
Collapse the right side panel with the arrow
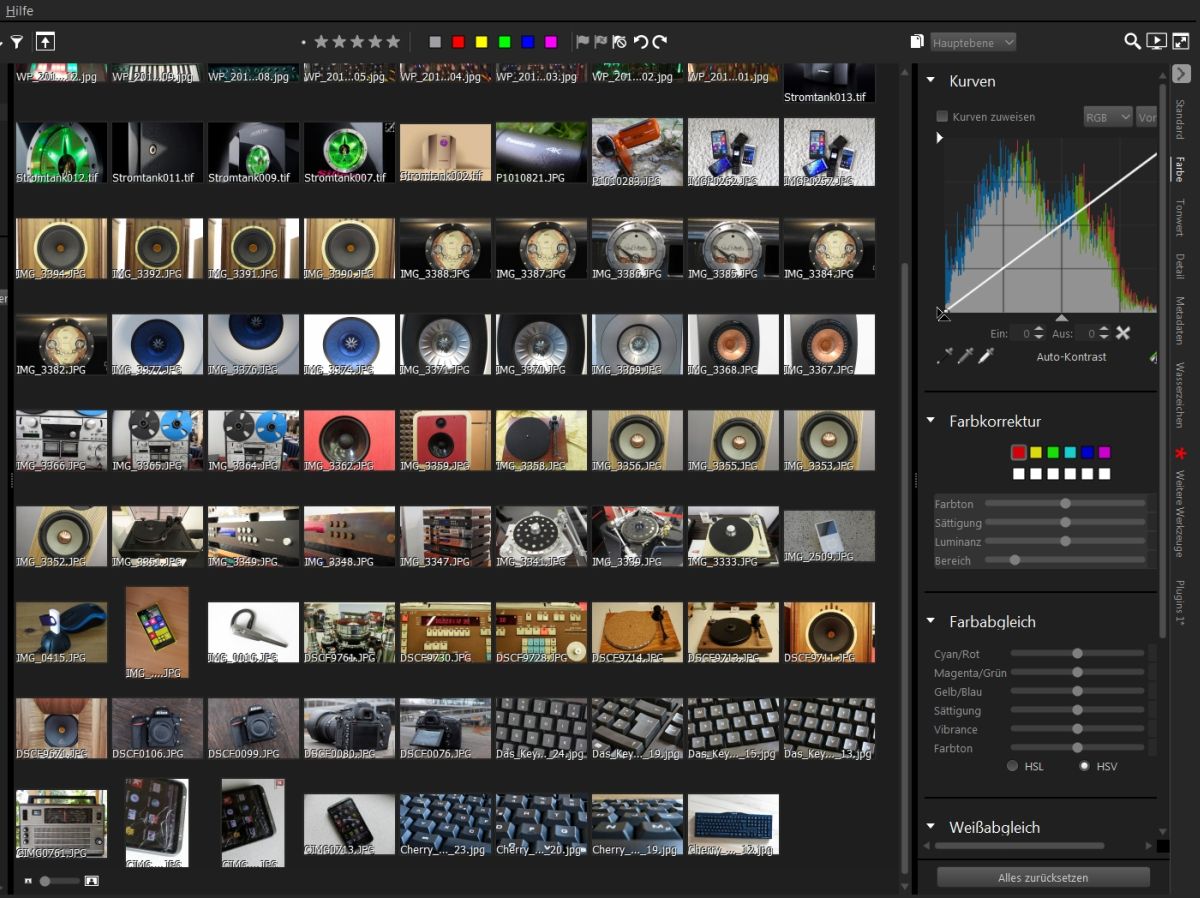pyautogui.click(x=1181, y=74)
